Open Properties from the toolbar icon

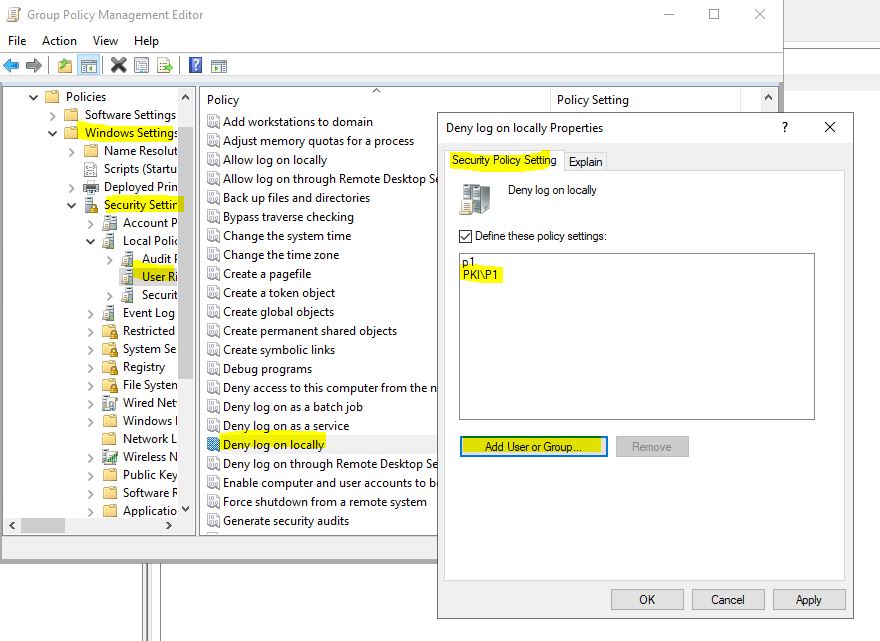point(141,66)
